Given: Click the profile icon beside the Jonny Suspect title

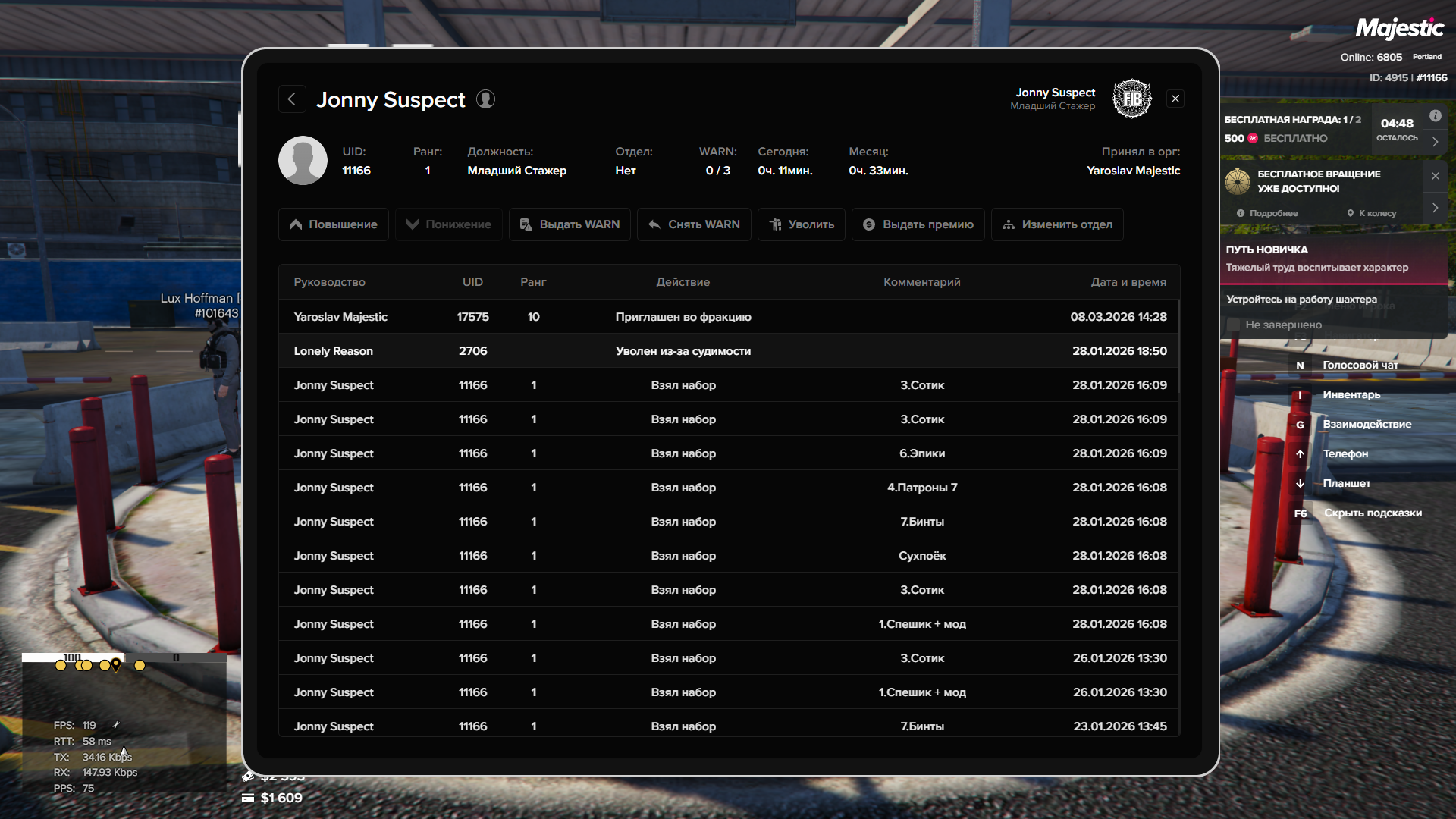Looking at the screenshot, I should coord(485,99).
